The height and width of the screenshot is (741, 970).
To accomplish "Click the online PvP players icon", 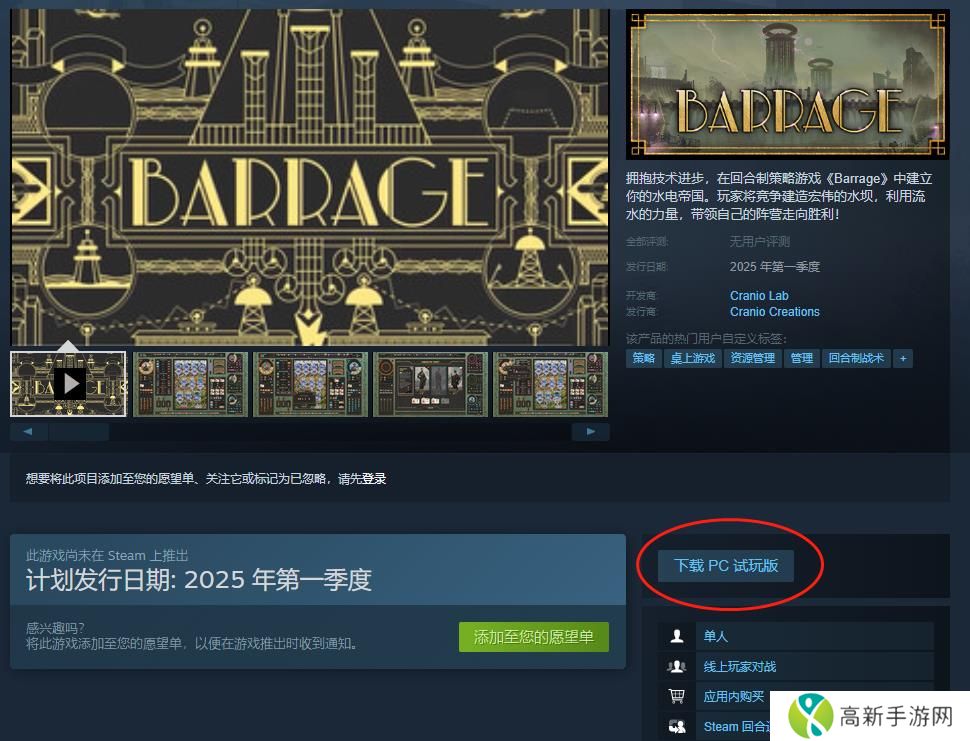I will pyautogui.click(x=677, y=666).
